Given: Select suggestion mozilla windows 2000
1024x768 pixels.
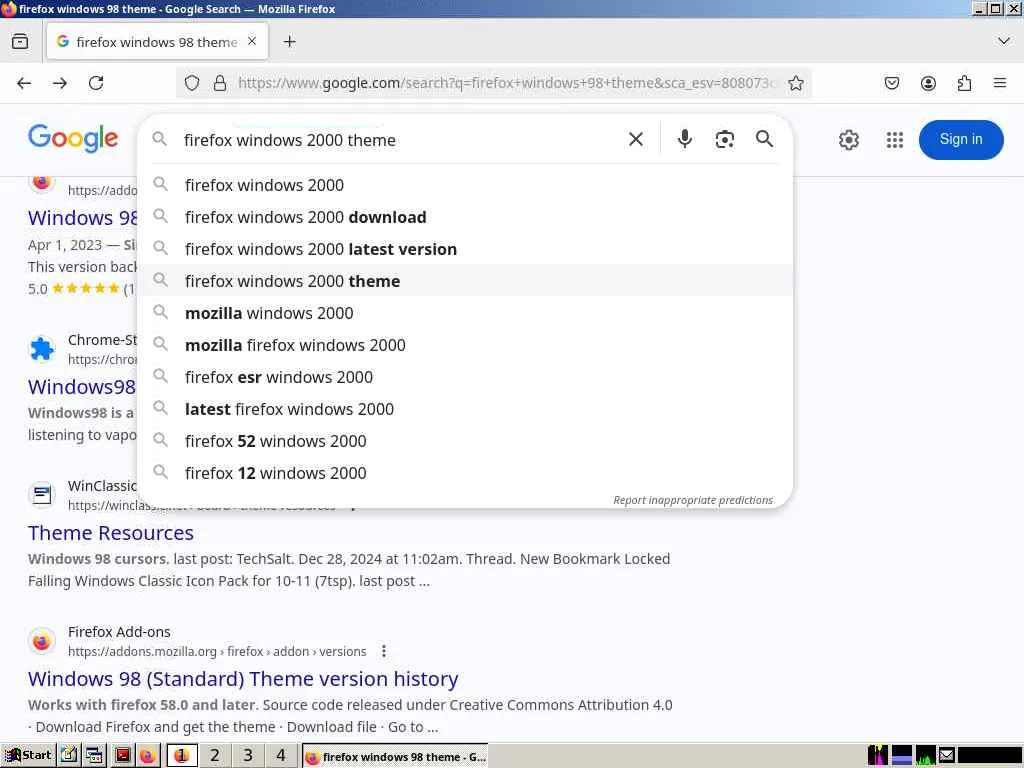Looking at the screenshot, I should click(x=466, y=313).
